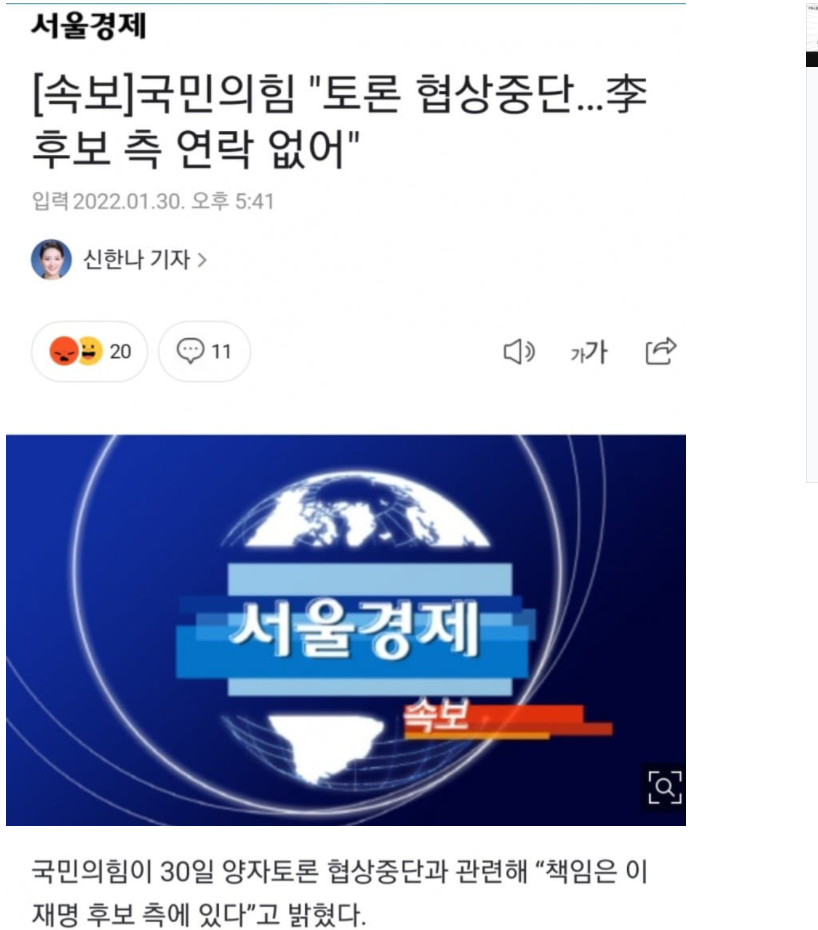Expand reporter page with the chevron arrow
Screen dimensions: 818x930
202,260
